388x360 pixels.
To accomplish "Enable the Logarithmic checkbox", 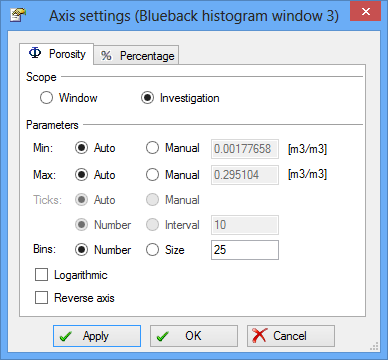I will [42, 275].
